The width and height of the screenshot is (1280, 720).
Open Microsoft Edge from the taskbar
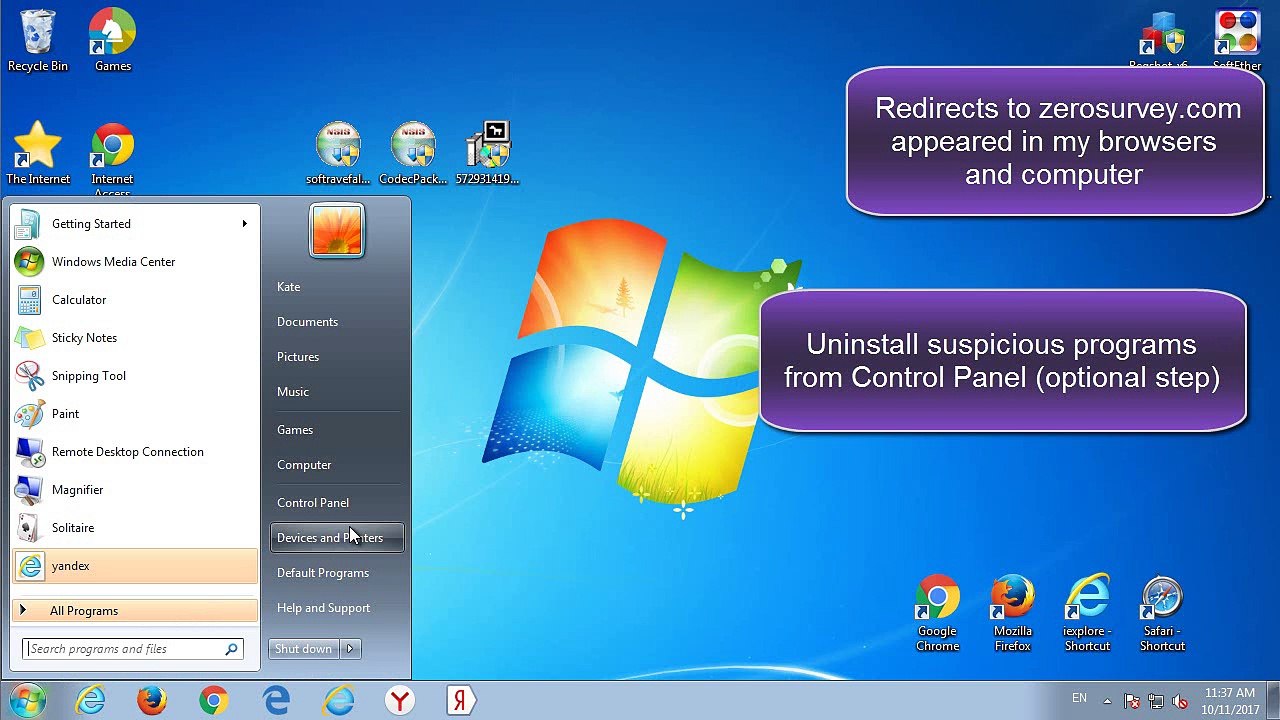(276, 700)
